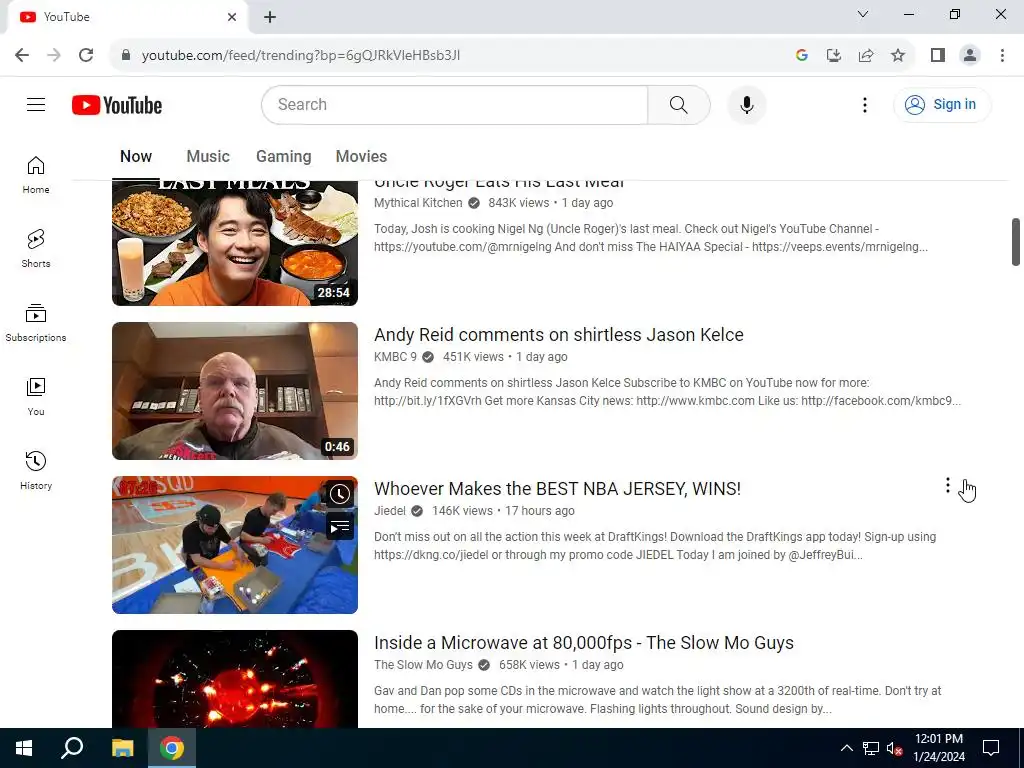Add NBA Jersey video to queue
1024x768 pixels.
point(340,526)
